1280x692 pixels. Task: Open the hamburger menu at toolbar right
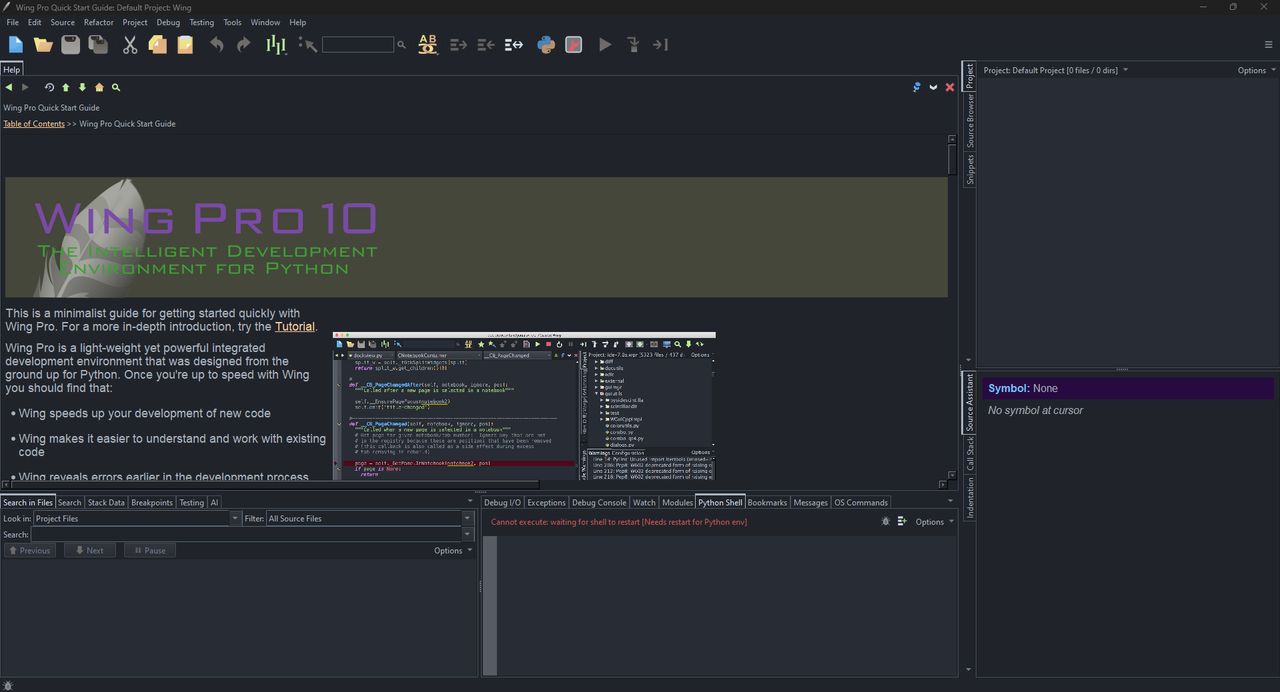[x=1269, y=45]
